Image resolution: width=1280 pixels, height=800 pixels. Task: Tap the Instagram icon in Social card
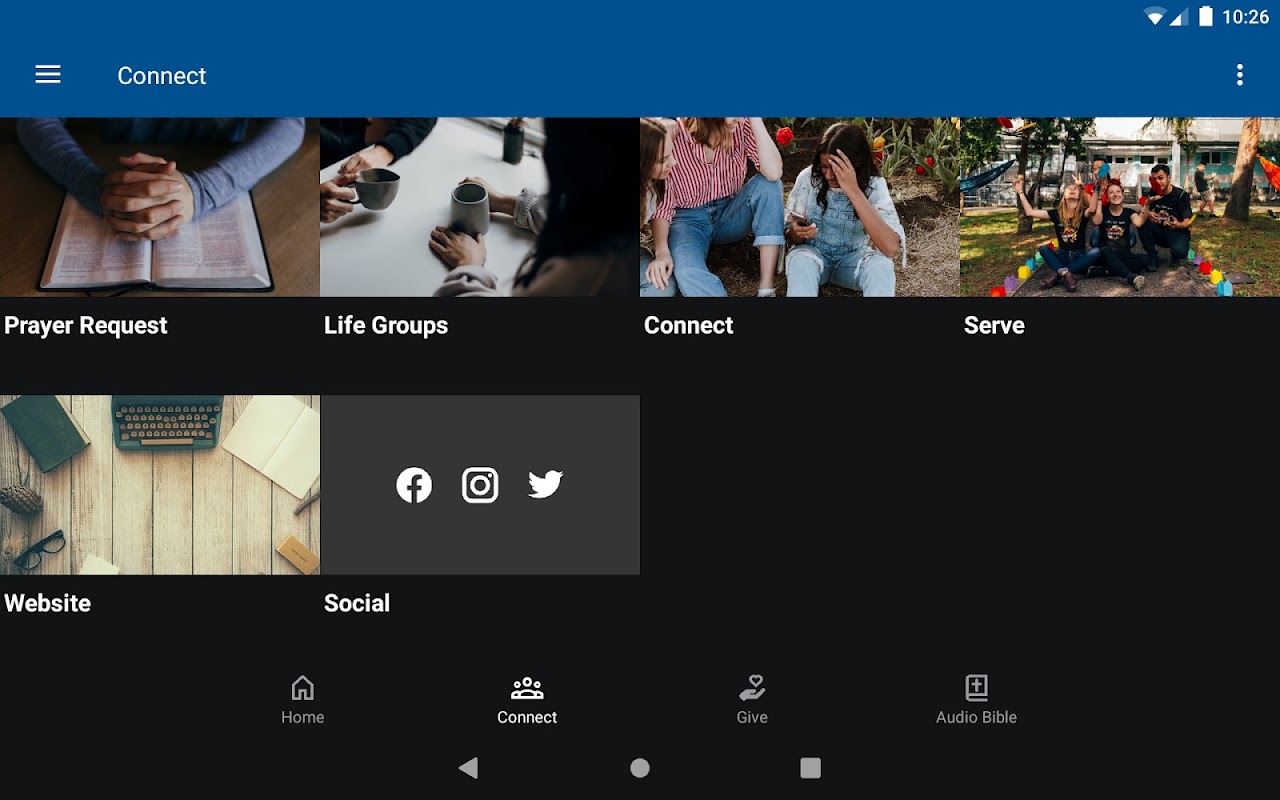point(480,485)
